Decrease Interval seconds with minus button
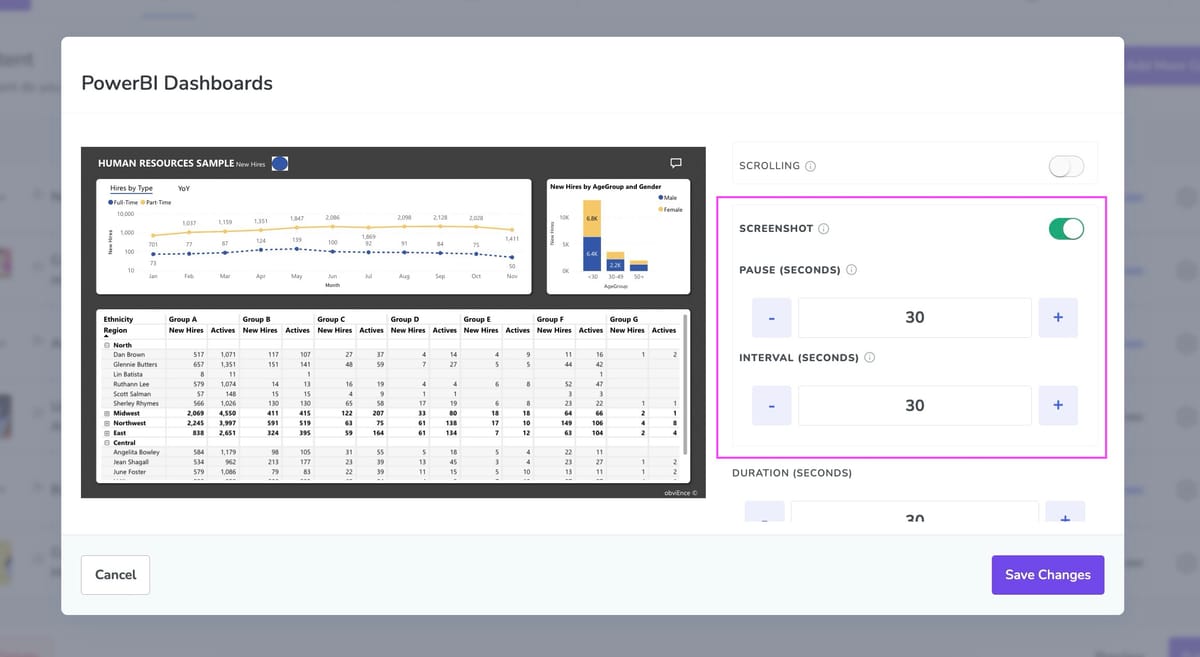The width and height of the screenshot is (1200, 657). point(771,405)
